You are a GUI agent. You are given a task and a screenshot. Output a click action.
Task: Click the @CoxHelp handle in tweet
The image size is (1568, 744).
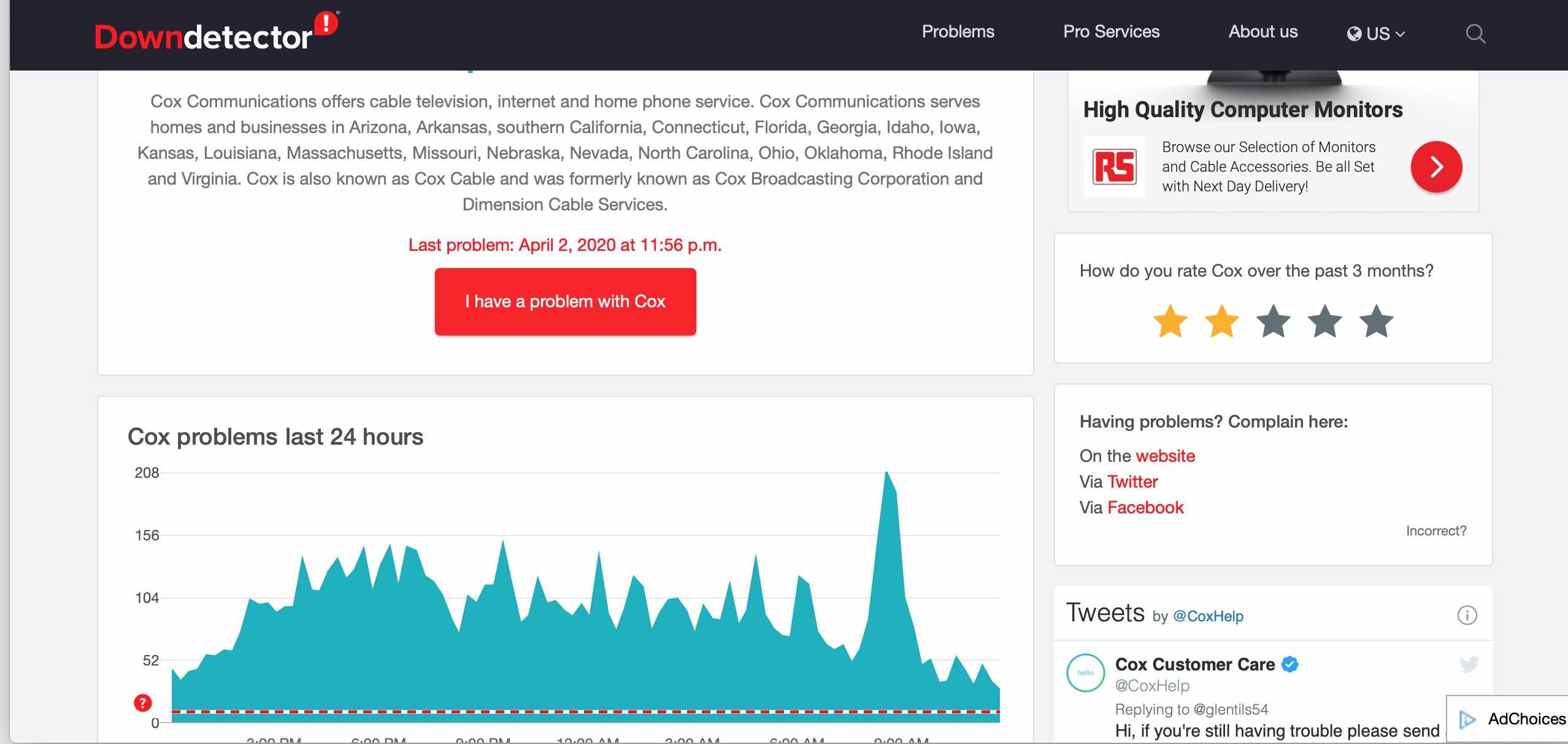[x=1151, y=686]
